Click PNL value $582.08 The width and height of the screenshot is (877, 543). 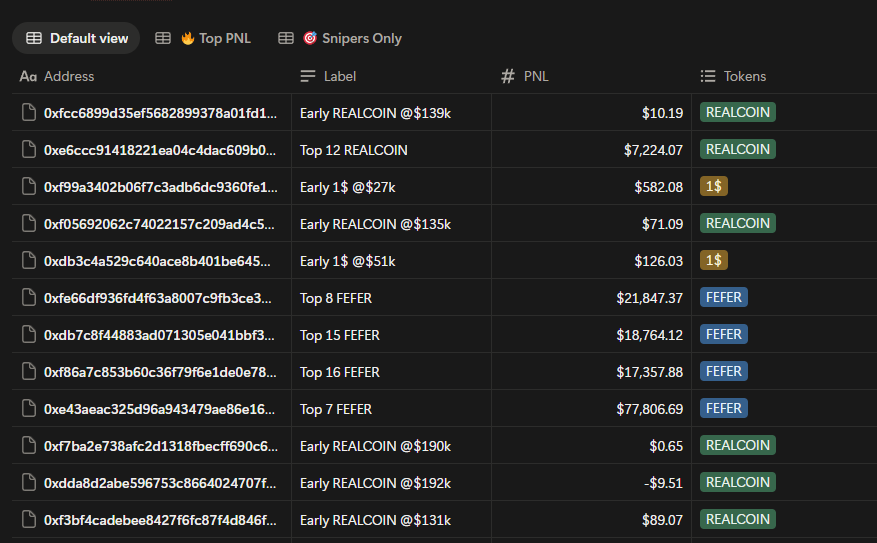(658, 187)
